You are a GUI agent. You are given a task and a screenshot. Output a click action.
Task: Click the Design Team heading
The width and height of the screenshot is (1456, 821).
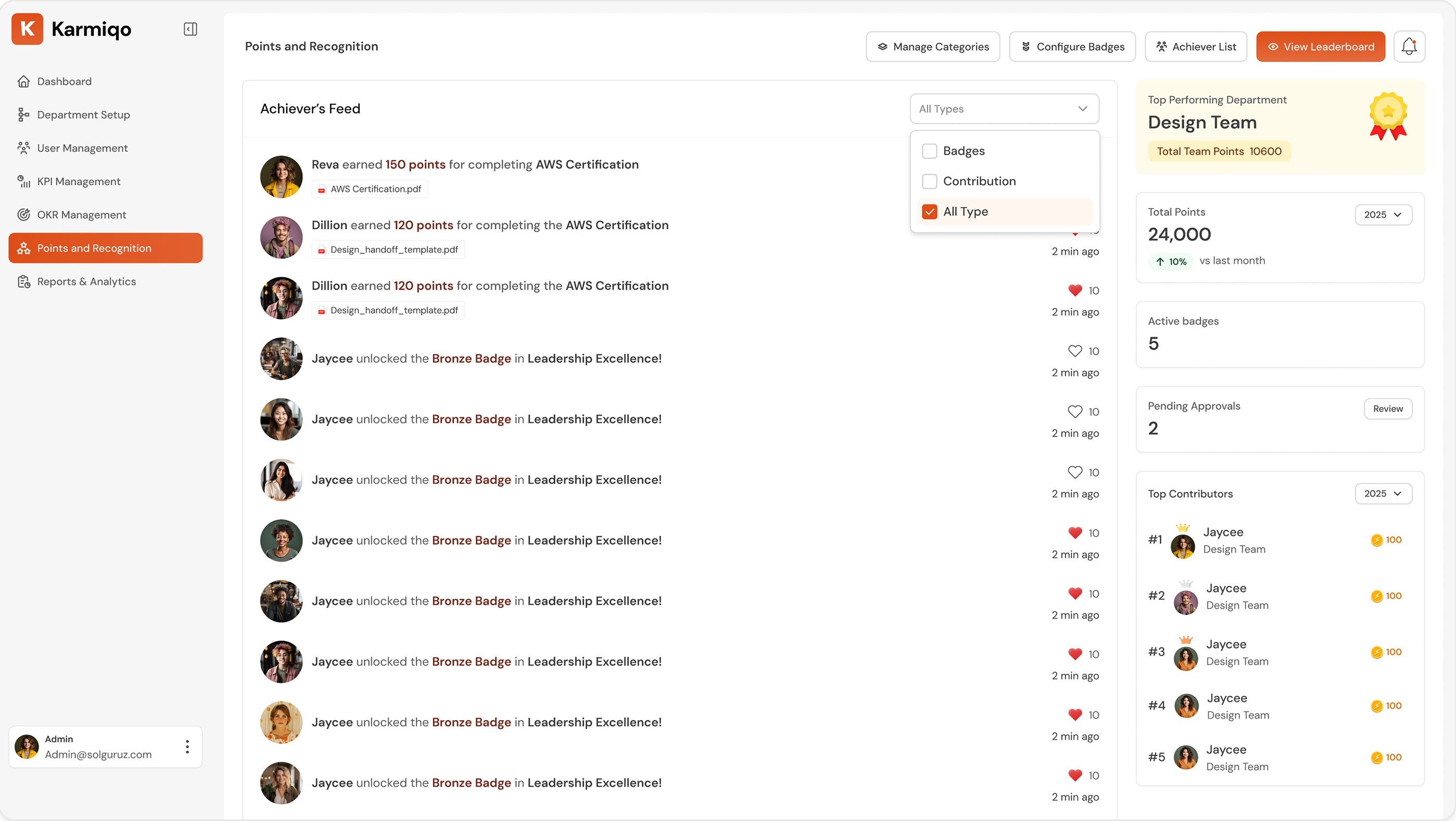click(1202, 123)
